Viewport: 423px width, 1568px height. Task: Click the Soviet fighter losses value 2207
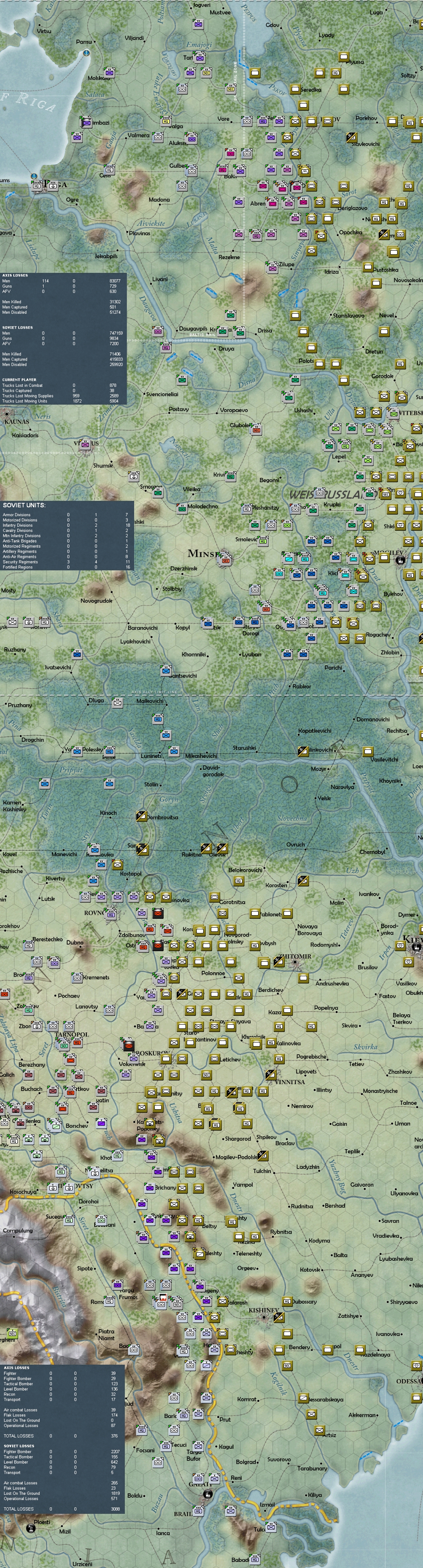click(115, 1452)
